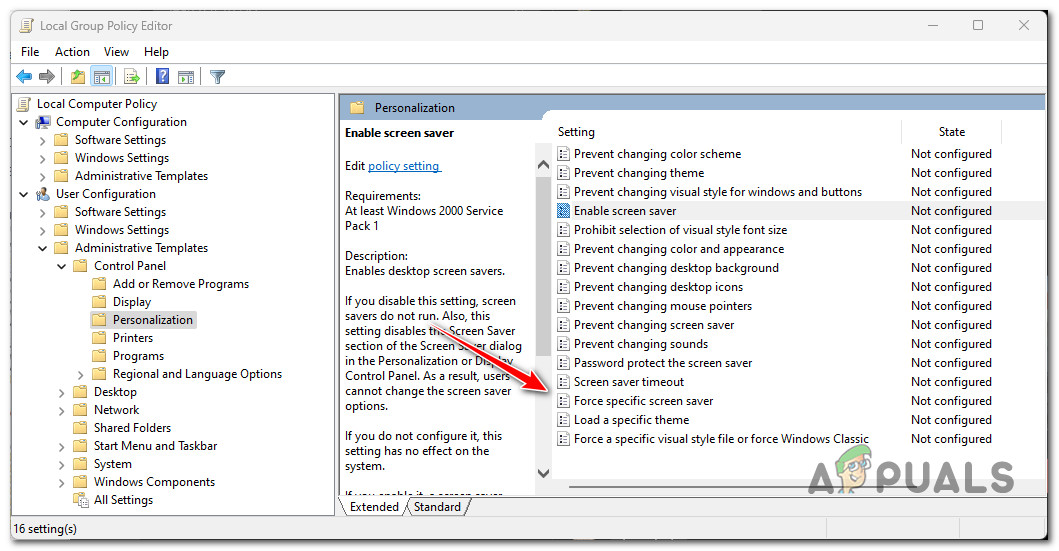Switch to the Standard tab
1059x551 pixels.
pyautogui.click(x=437, y=507)
